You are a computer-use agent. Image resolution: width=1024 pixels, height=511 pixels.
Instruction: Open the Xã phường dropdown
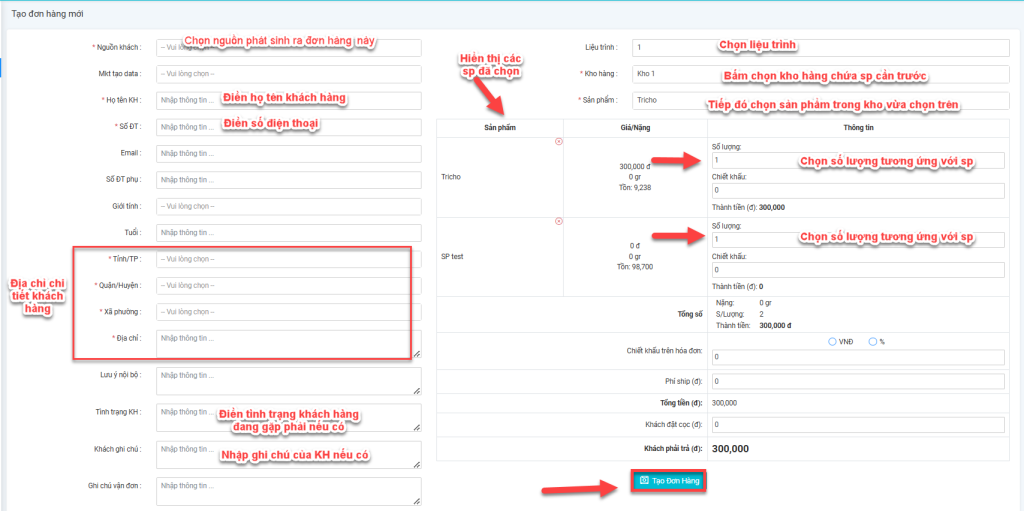288,312
